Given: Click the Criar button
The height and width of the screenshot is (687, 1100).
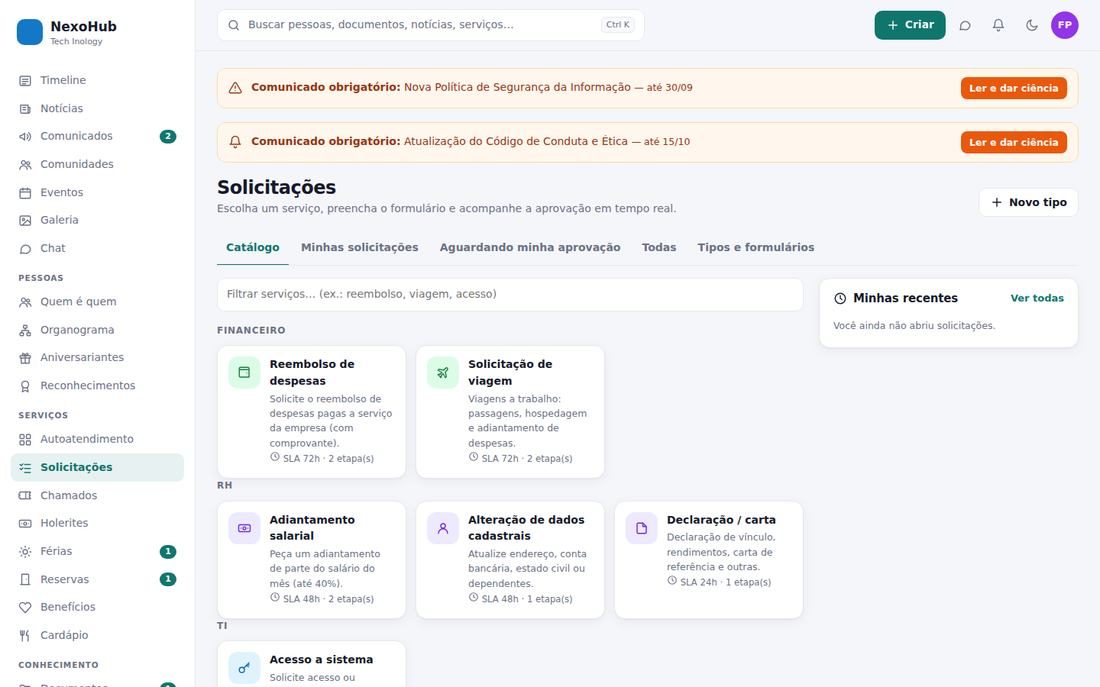Looking at the screenshot, I should (910, 25).
